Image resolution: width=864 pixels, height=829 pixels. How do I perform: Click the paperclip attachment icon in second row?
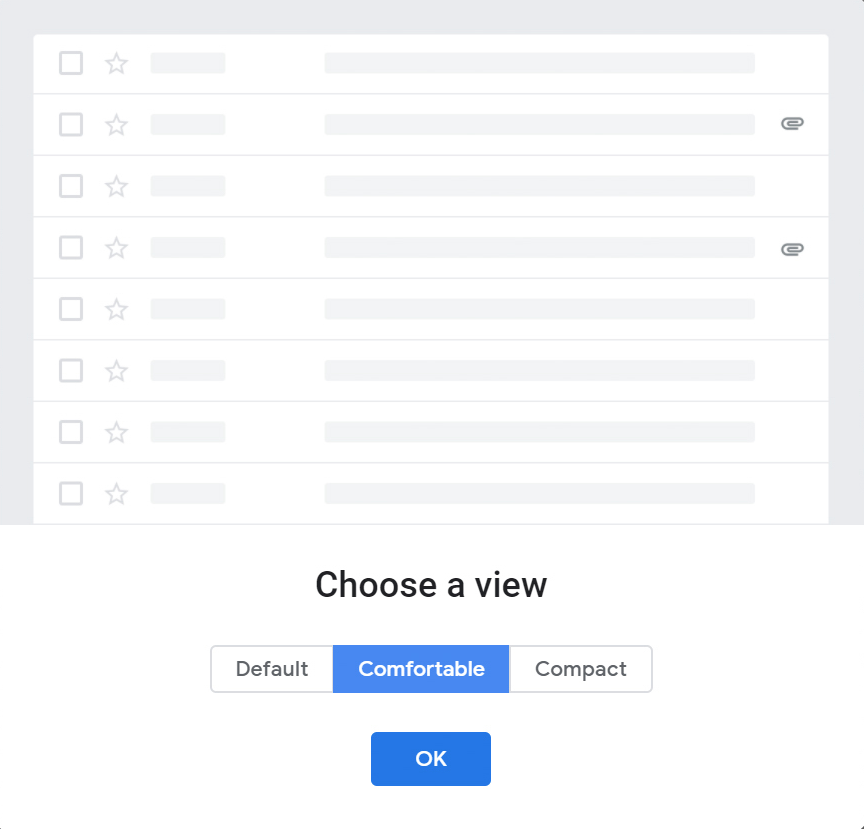[x=792, y=123]
